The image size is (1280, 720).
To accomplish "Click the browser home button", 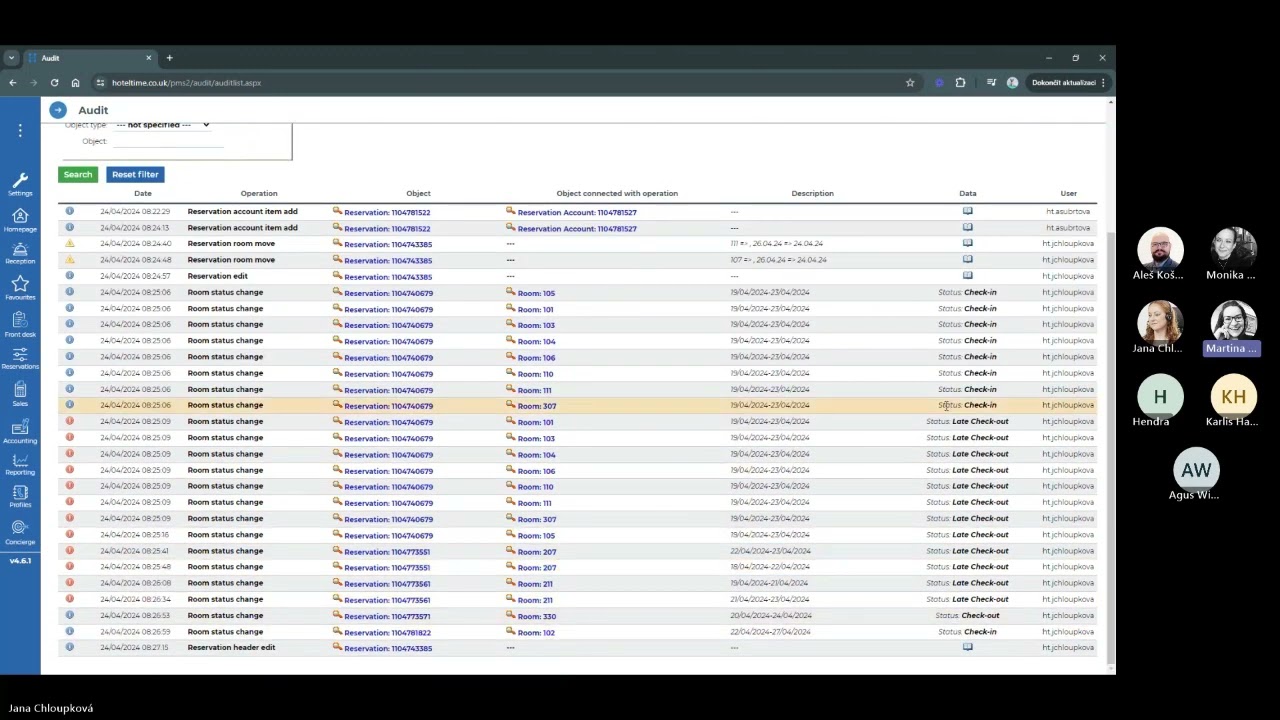I will pyautogui.click(x=75, y=83).
